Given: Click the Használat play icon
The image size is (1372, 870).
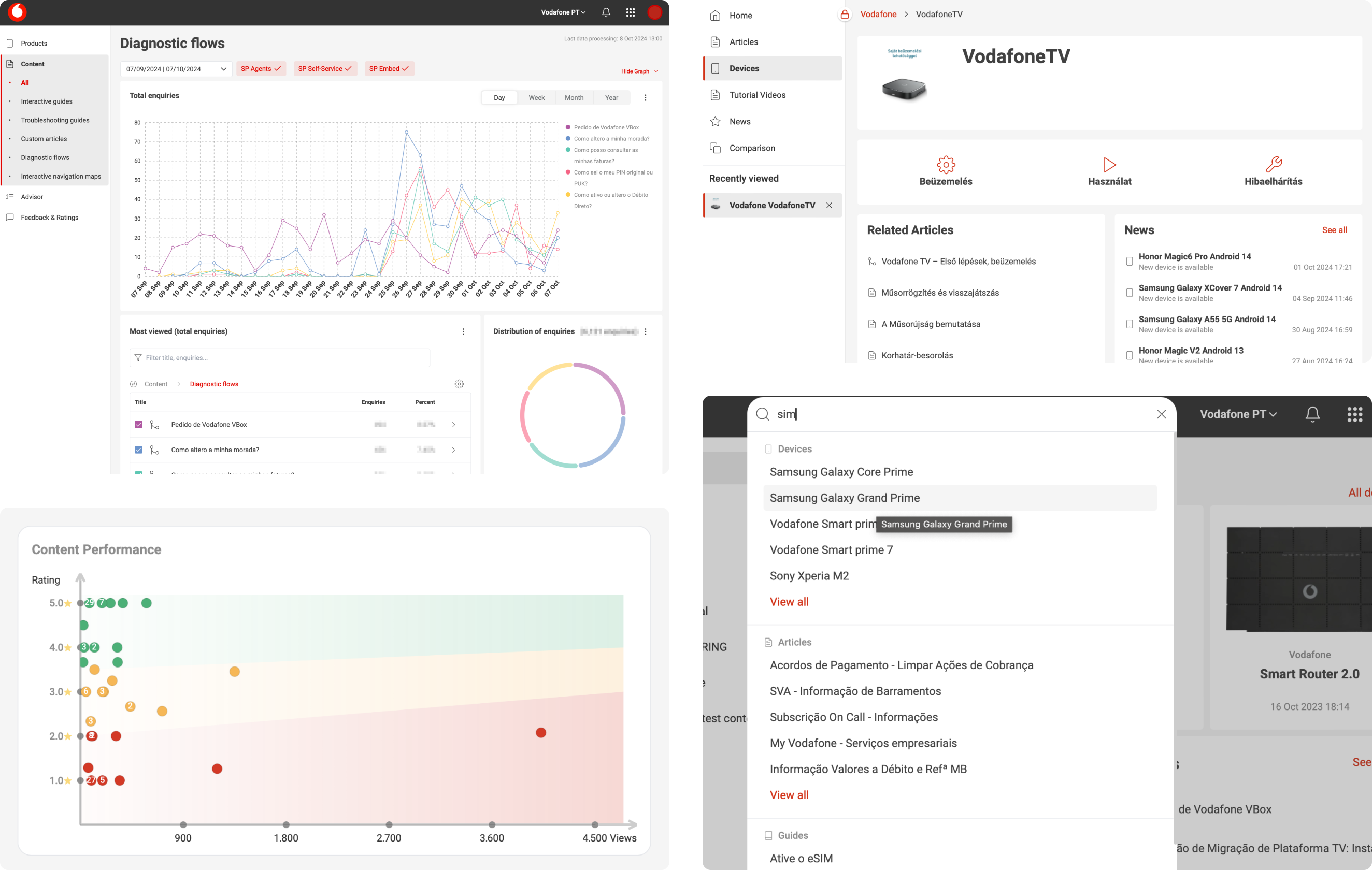Looking at the screenshot, I should tap(1109, 165).
